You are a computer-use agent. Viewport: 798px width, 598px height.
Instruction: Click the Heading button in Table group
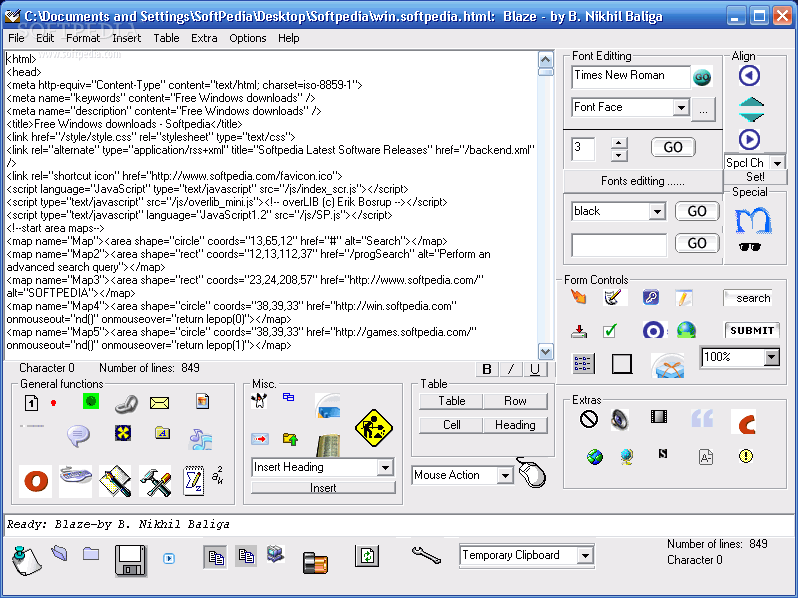[x=515, y=425]
